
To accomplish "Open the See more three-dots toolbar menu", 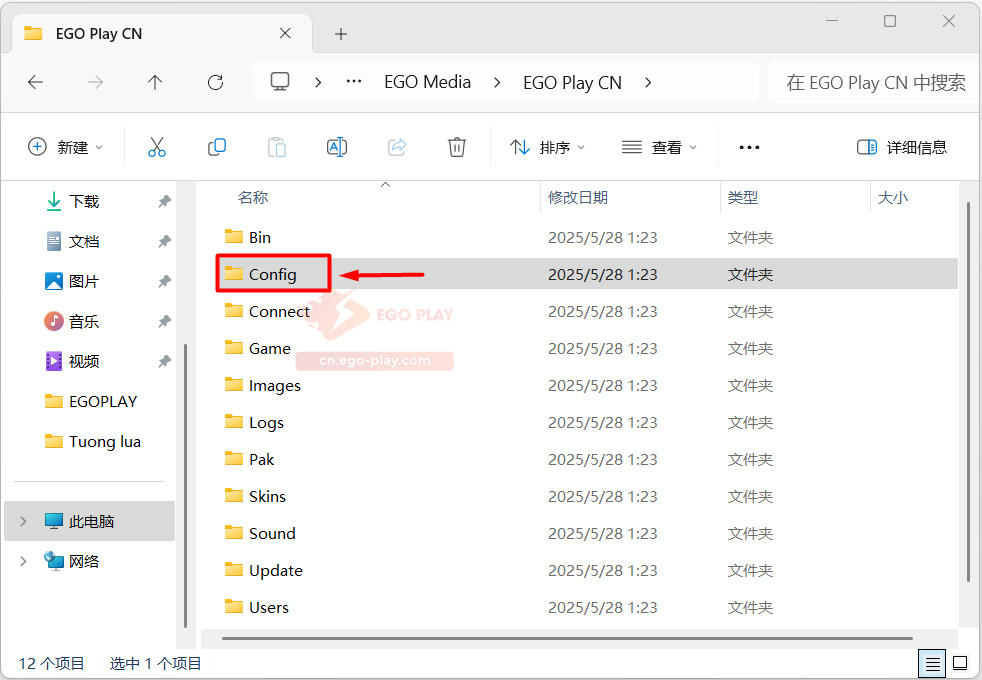I will click(749, 147).
